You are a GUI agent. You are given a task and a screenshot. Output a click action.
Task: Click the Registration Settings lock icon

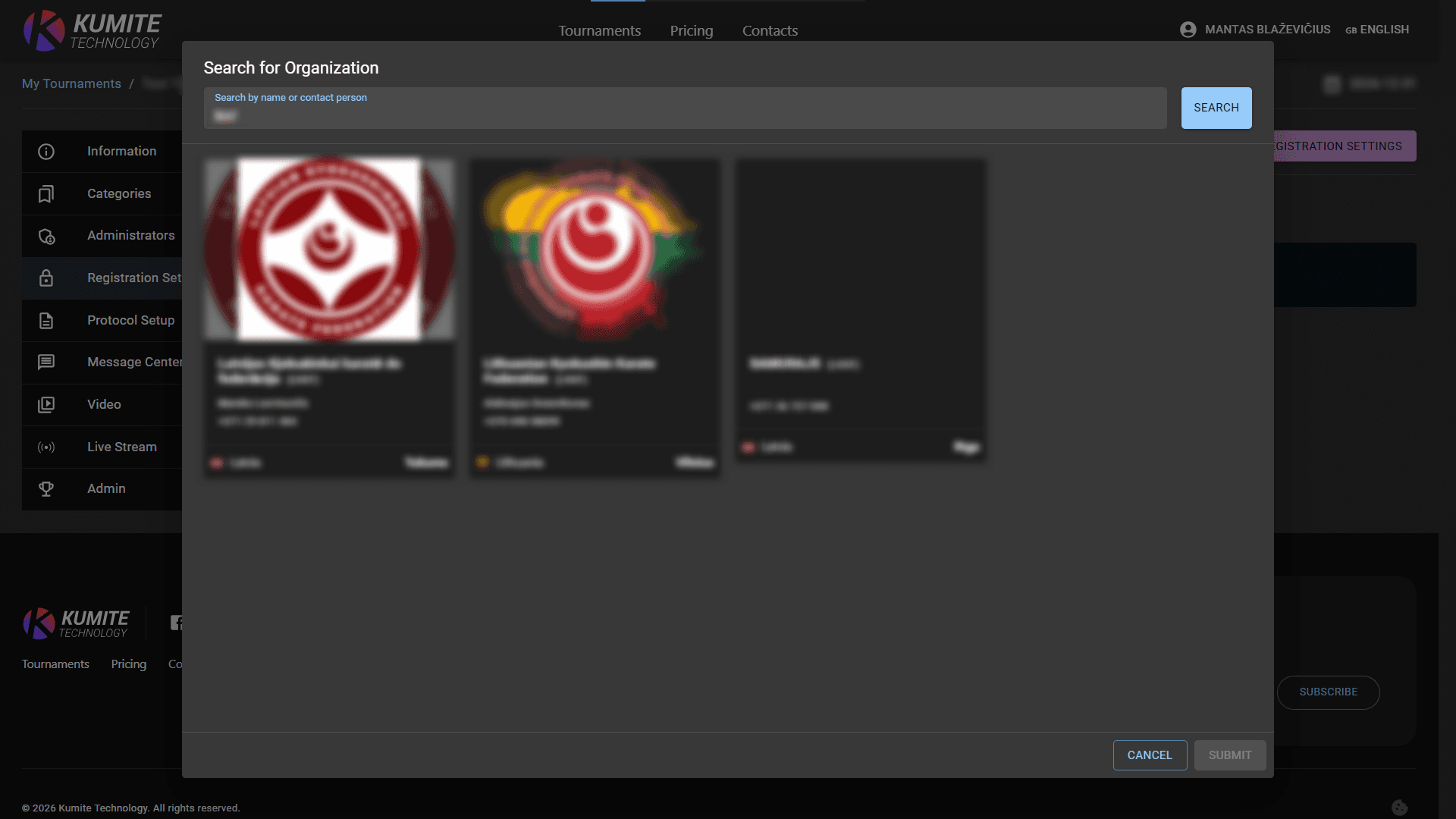pos(46,278)
